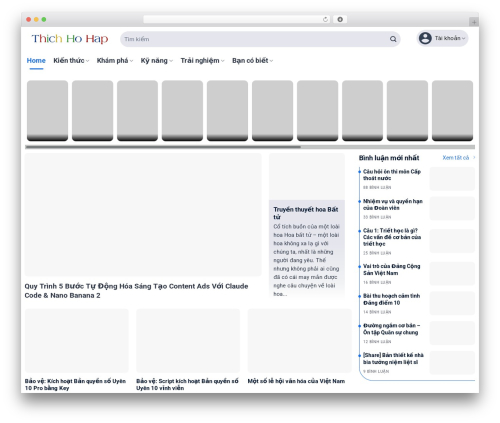The height and width of the screenshot is (423, 500).
Task: Open the Tài khoản account dropdown
Action: click(x=442, y=38)
